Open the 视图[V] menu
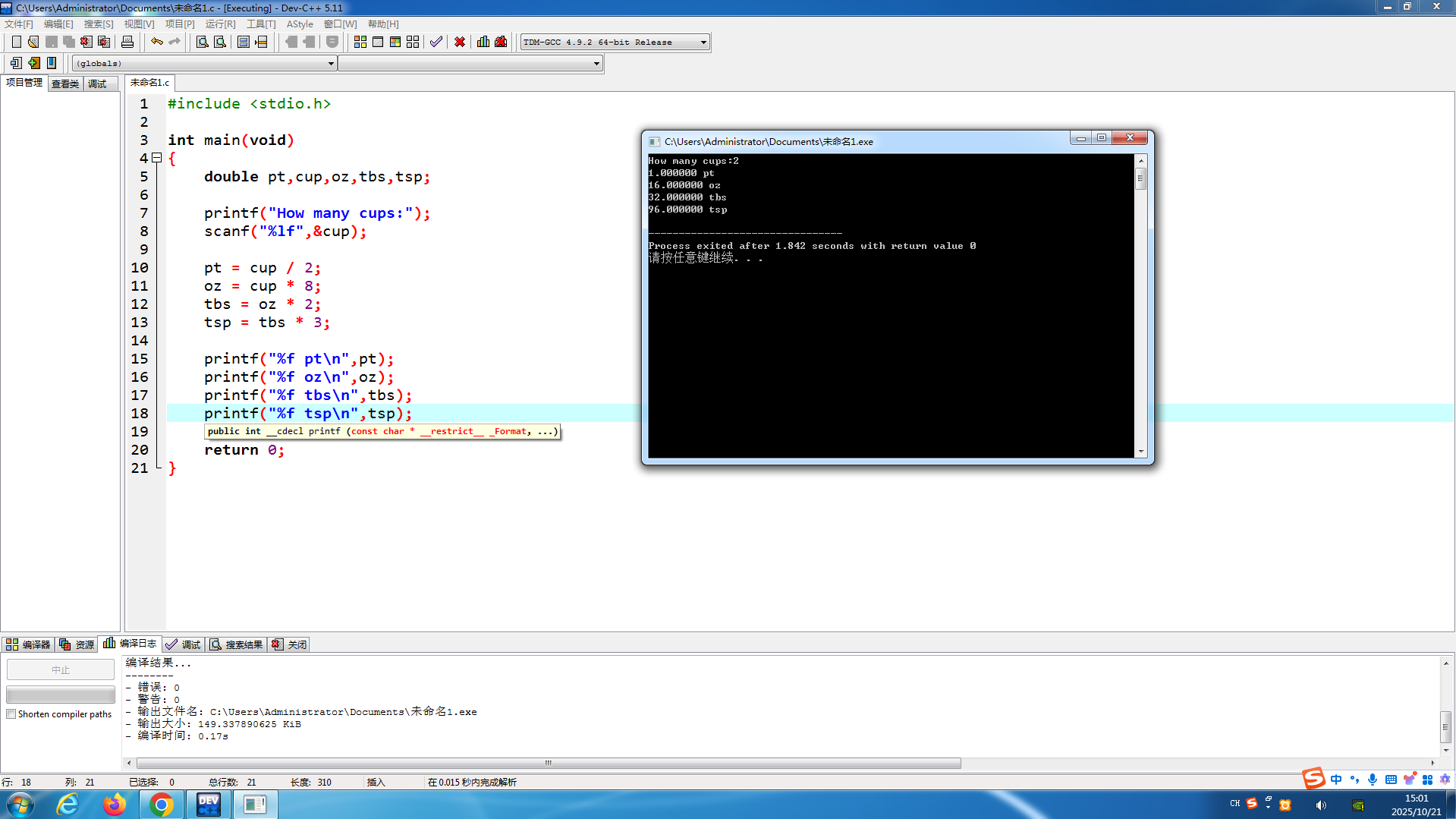 click(x=140, y=24)
